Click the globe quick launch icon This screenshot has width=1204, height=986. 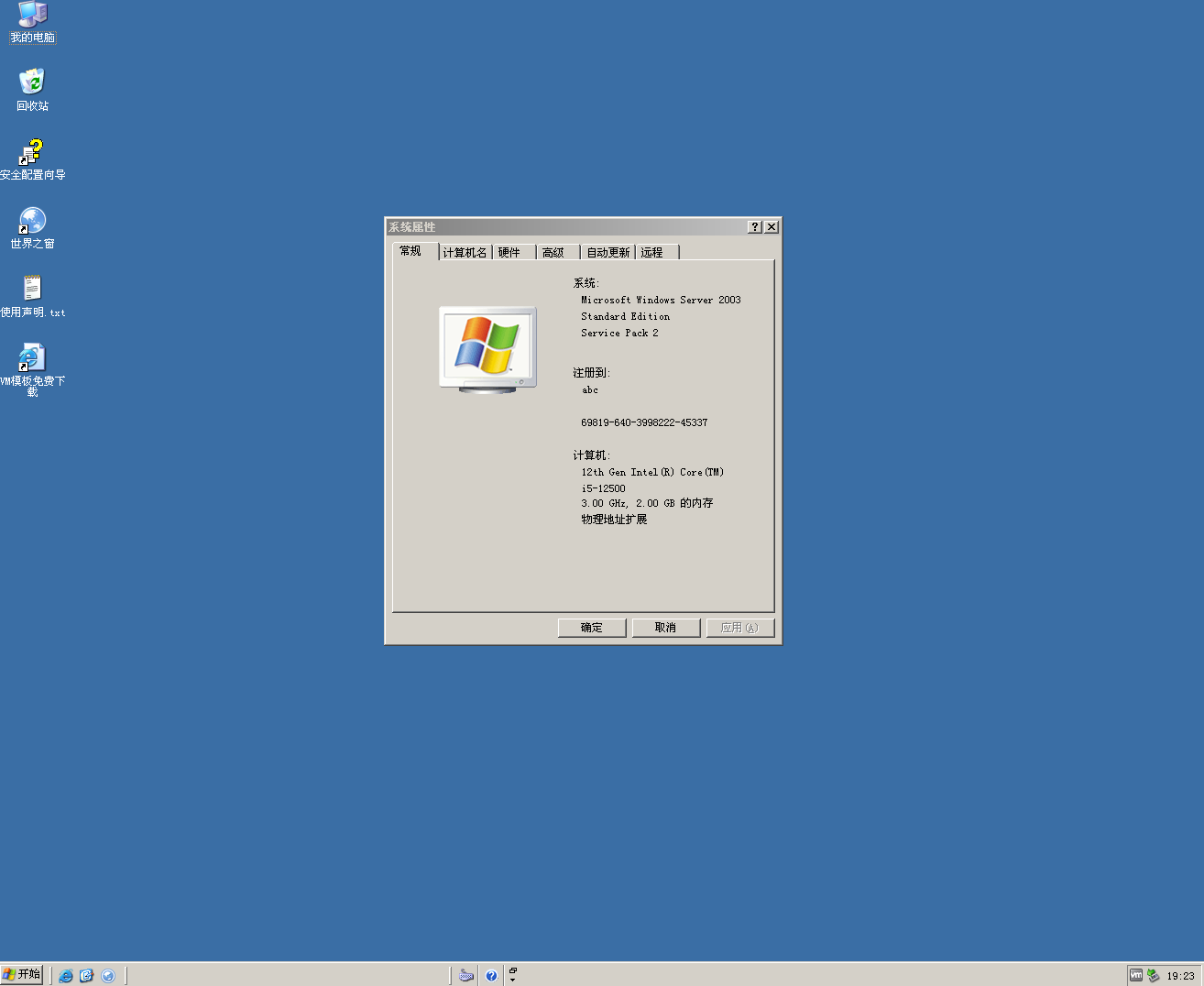tap(108, 976)
